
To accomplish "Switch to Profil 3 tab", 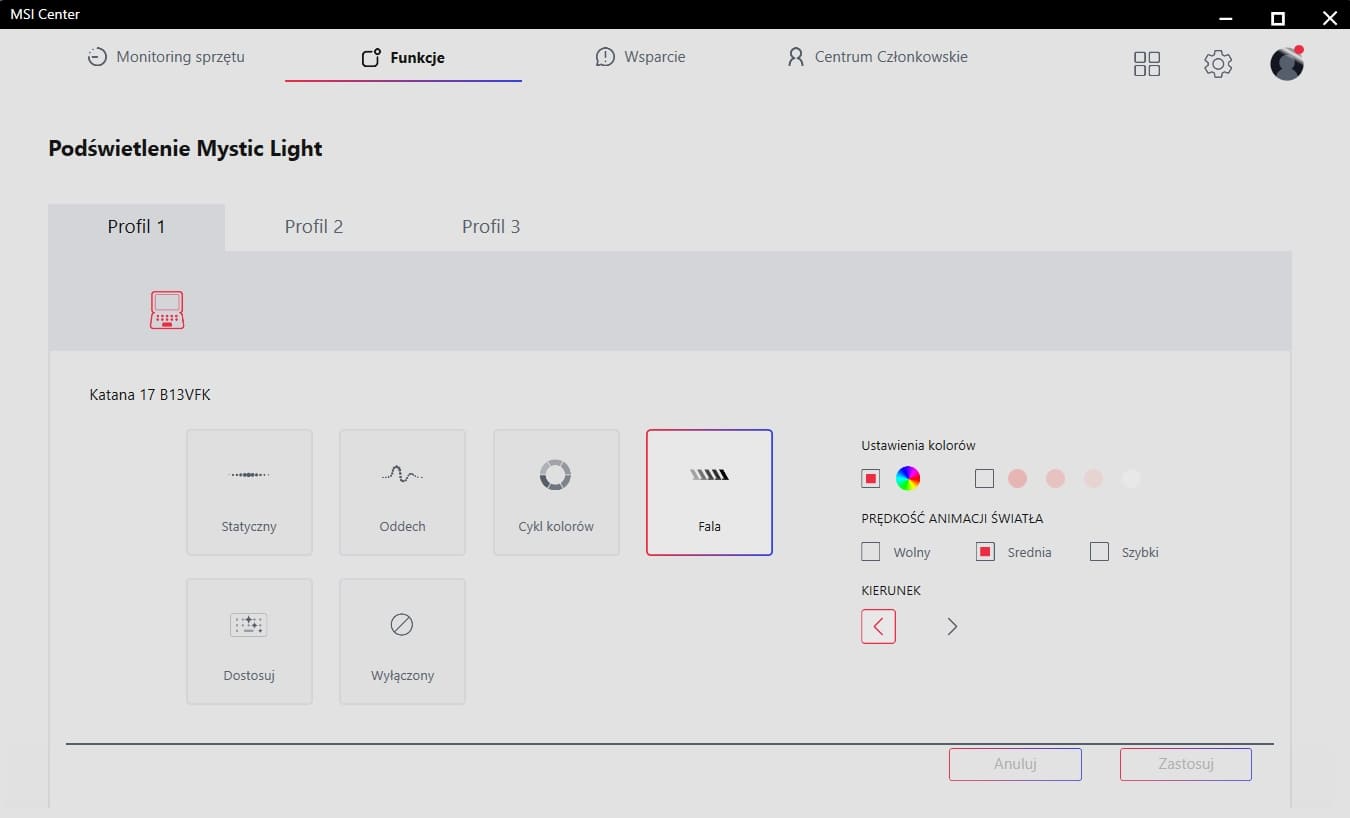I will (x=491, y=227).
